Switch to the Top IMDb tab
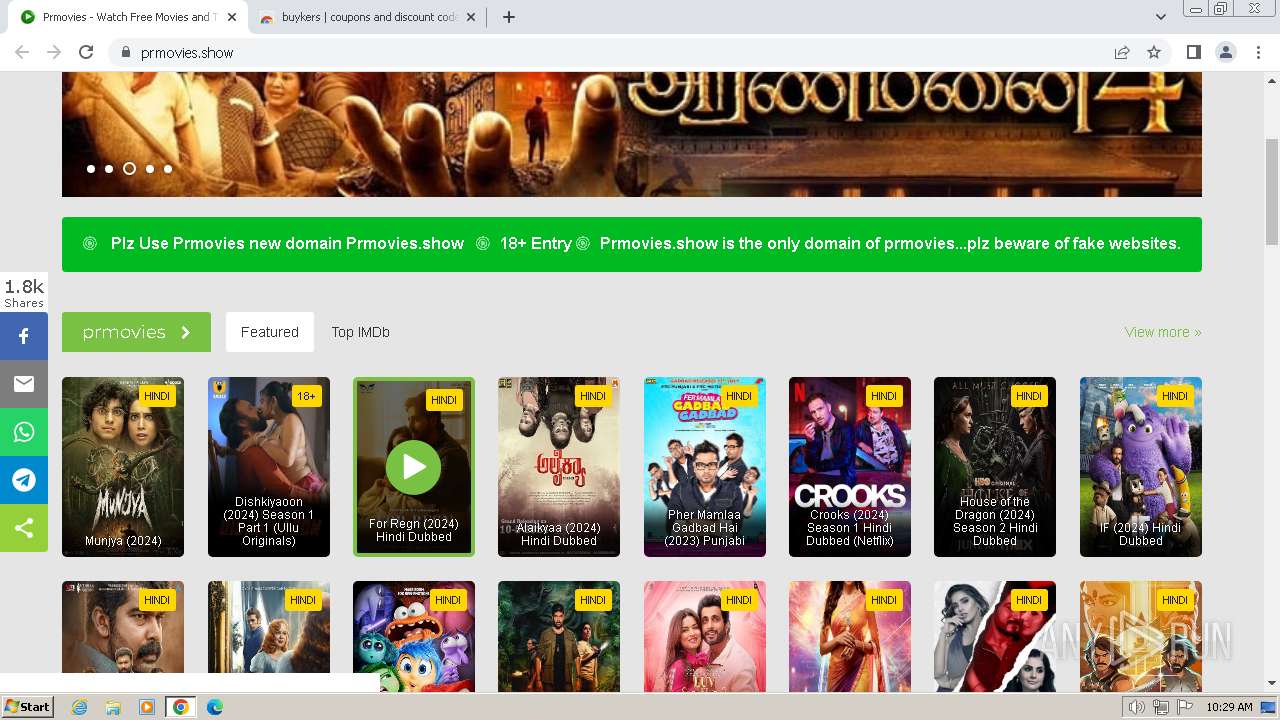The image size is (1280, 720). [361, 332]
